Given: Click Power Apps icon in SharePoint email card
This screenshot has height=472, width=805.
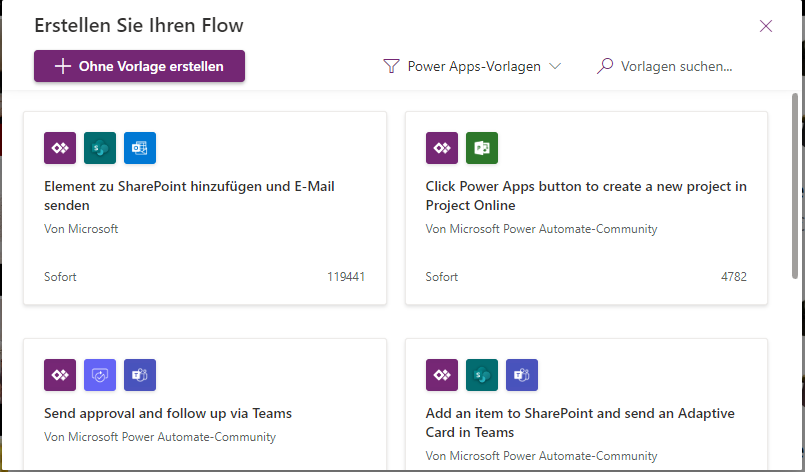Looking at the screenshot, I should tap(60, 148).
